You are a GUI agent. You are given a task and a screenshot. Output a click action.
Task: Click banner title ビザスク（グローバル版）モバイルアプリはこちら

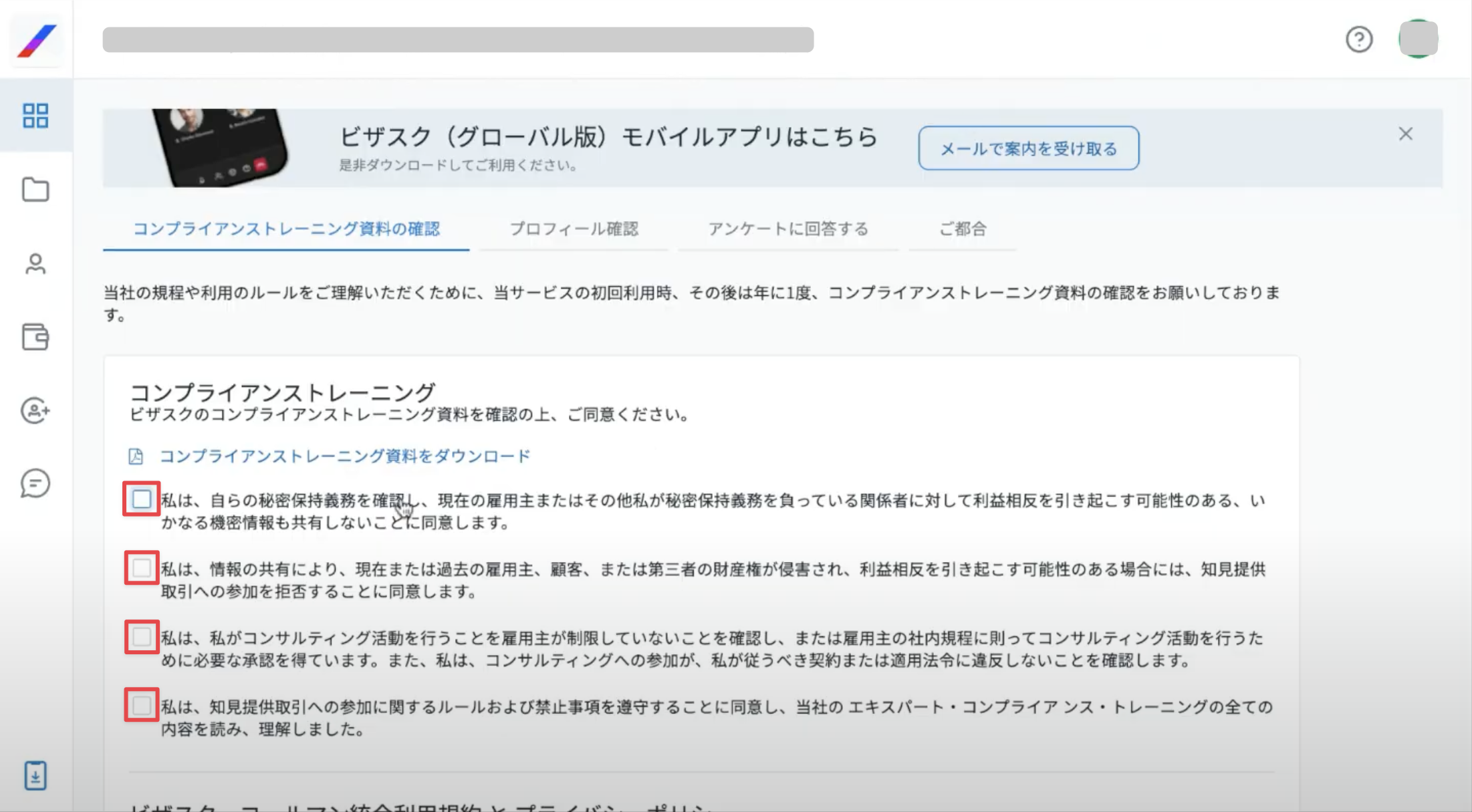coord(608,137)
